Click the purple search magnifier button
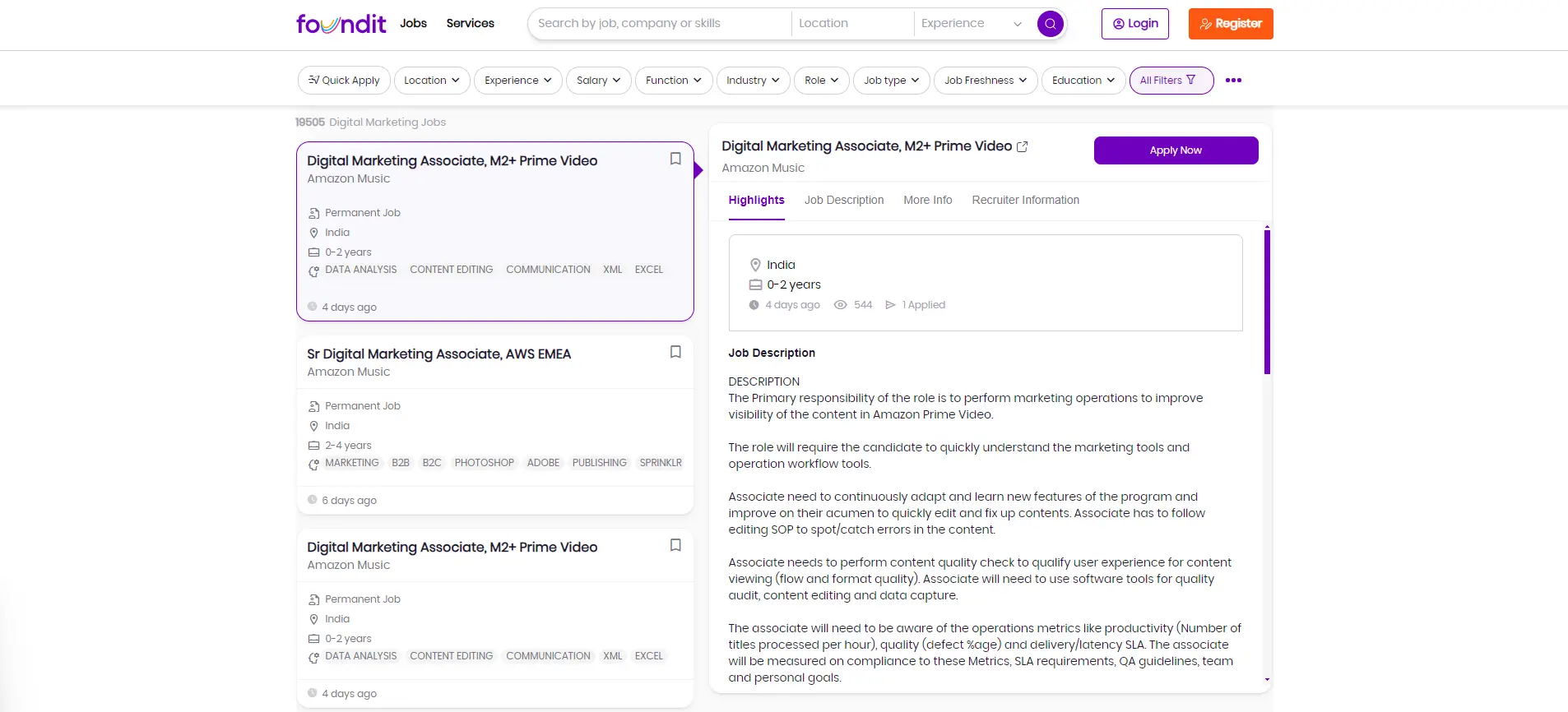Viewport: 1568px width, 712px height. 1050,24
